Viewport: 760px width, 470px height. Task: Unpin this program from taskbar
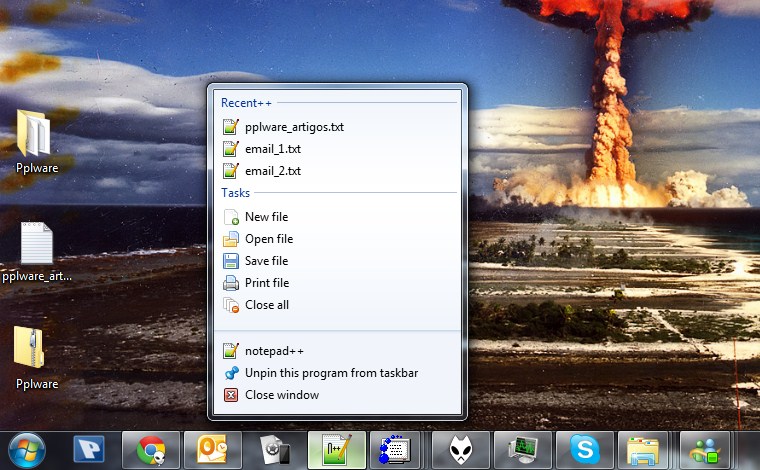pyautogui.click(x=337, y=373)
